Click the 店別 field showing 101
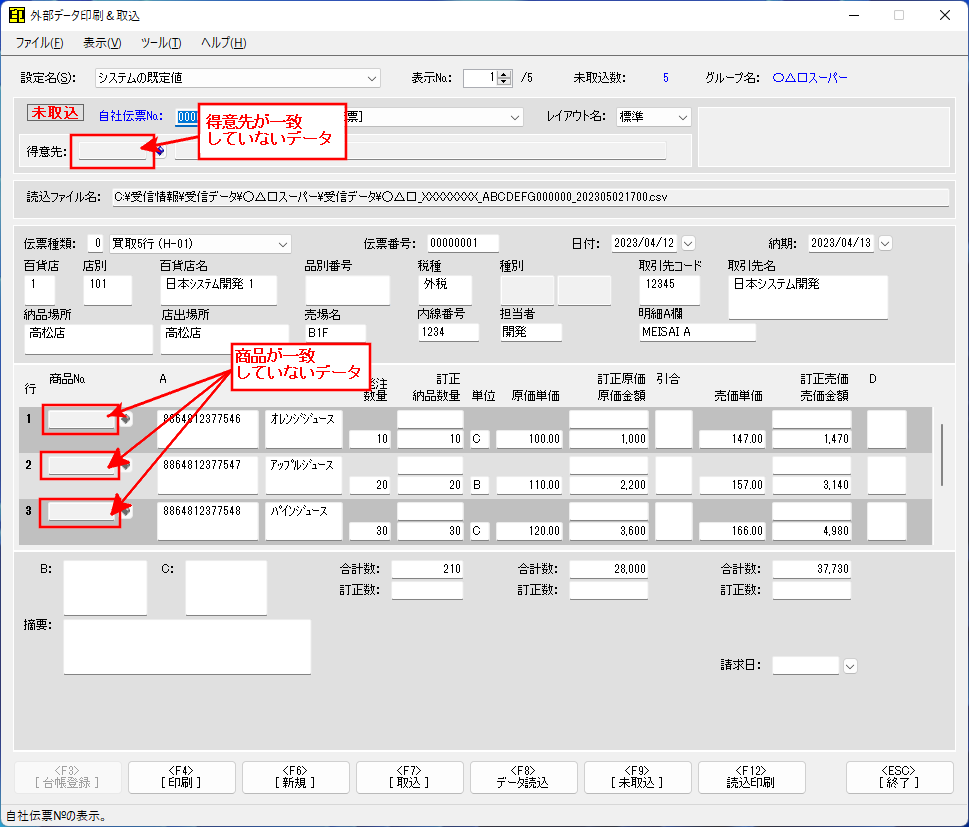 point(107,290)
